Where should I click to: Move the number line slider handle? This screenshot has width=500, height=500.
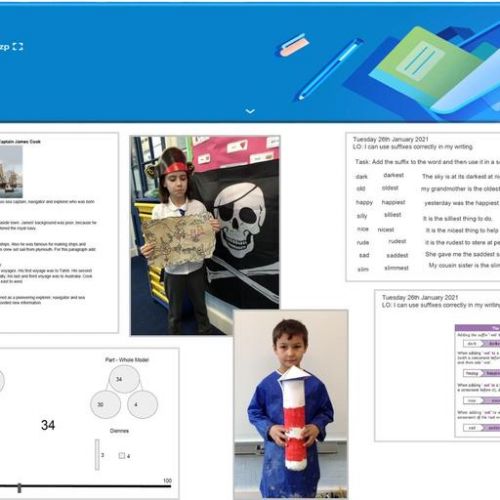click(x=19, y=488)
